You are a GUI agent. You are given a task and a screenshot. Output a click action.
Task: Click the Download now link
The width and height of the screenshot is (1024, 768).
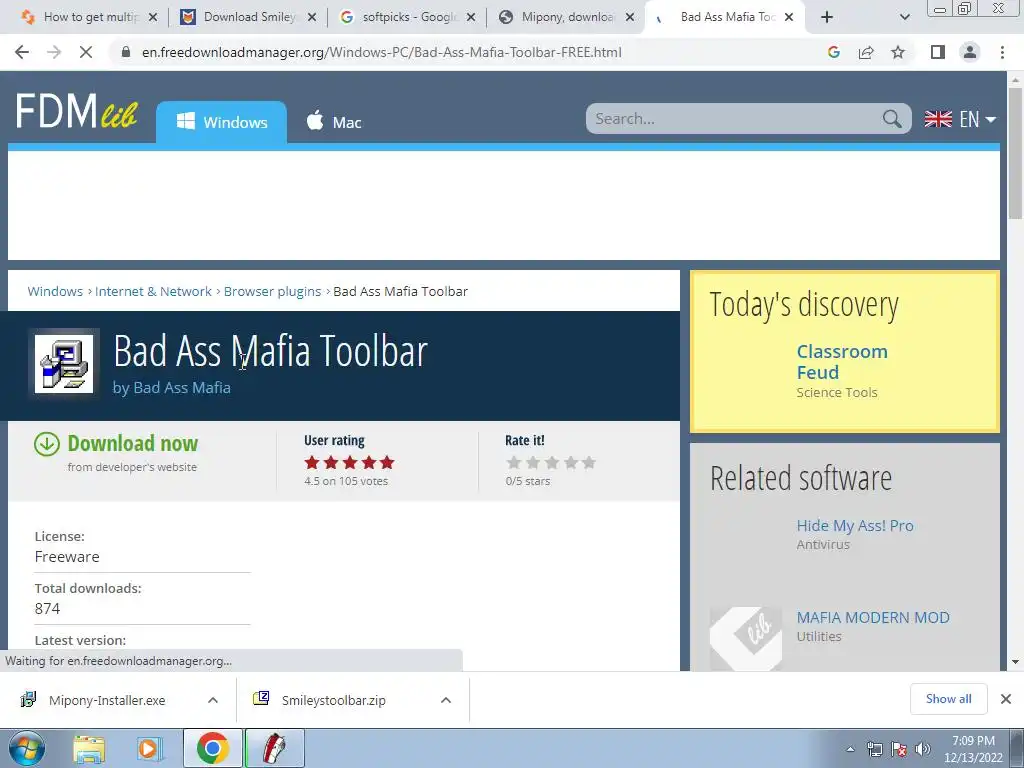(133, 443)
